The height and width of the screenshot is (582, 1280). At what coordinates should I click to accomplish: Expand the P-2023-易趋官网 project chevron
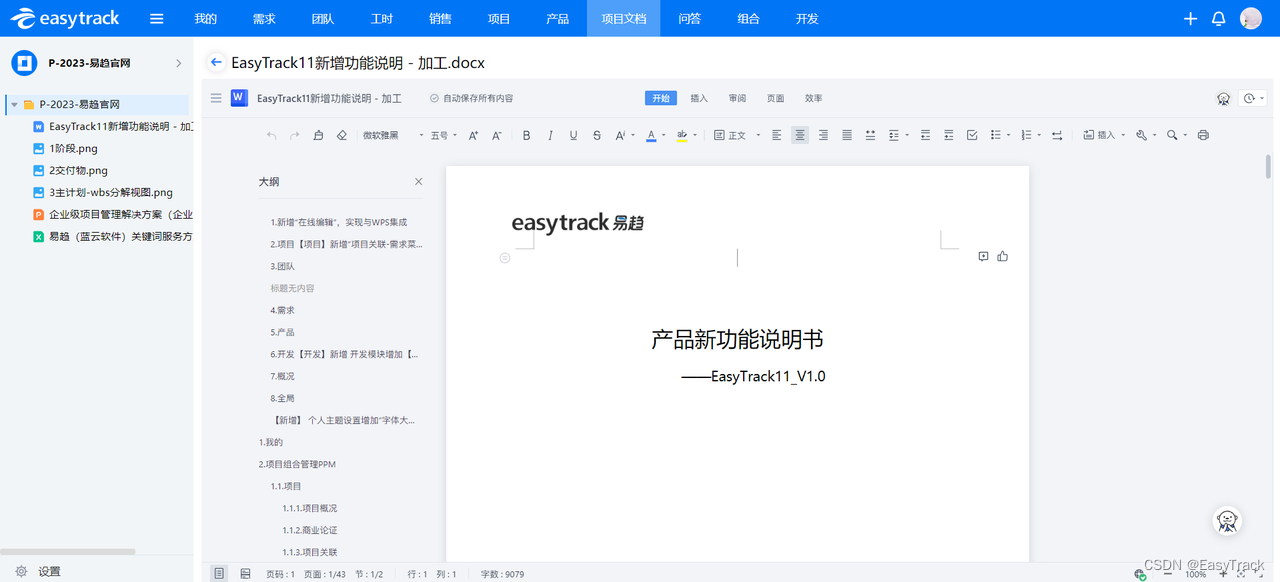coord(179,63)
